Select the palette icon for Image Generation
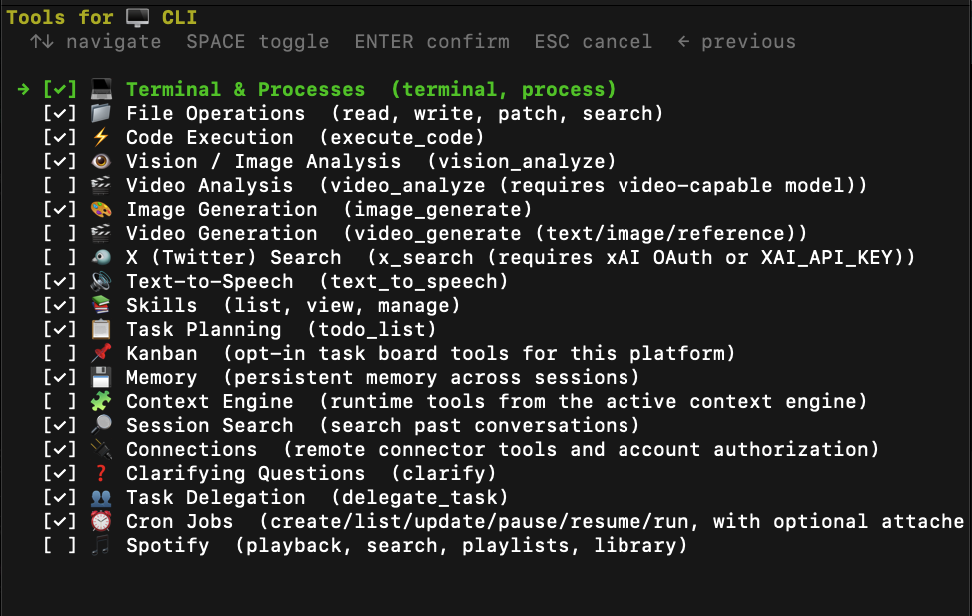 tap(101, 209)
